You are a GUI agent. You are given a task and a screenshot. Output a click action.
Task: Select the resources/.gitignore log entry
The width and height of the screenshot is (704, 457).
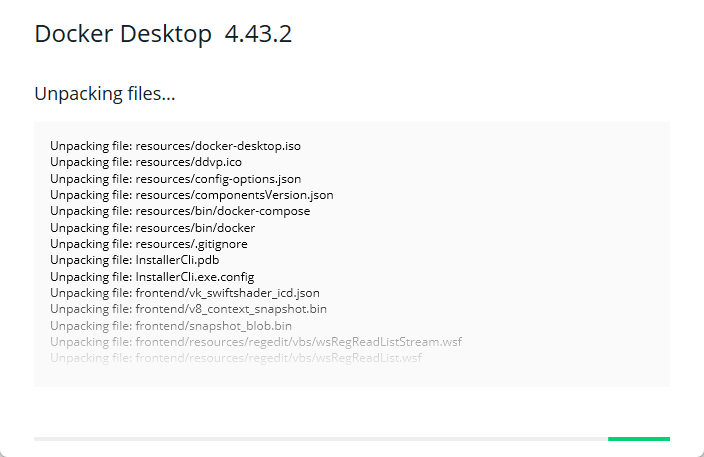(x=149, y=244)
